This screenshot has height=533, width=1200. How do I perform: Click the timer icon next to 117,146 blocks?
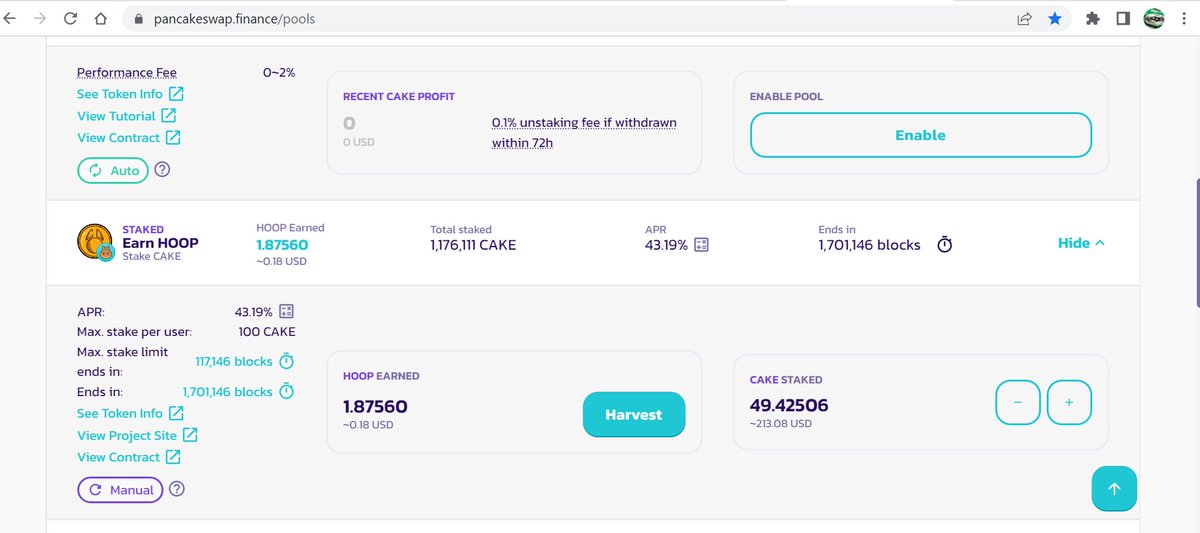[x=286, y=361]
